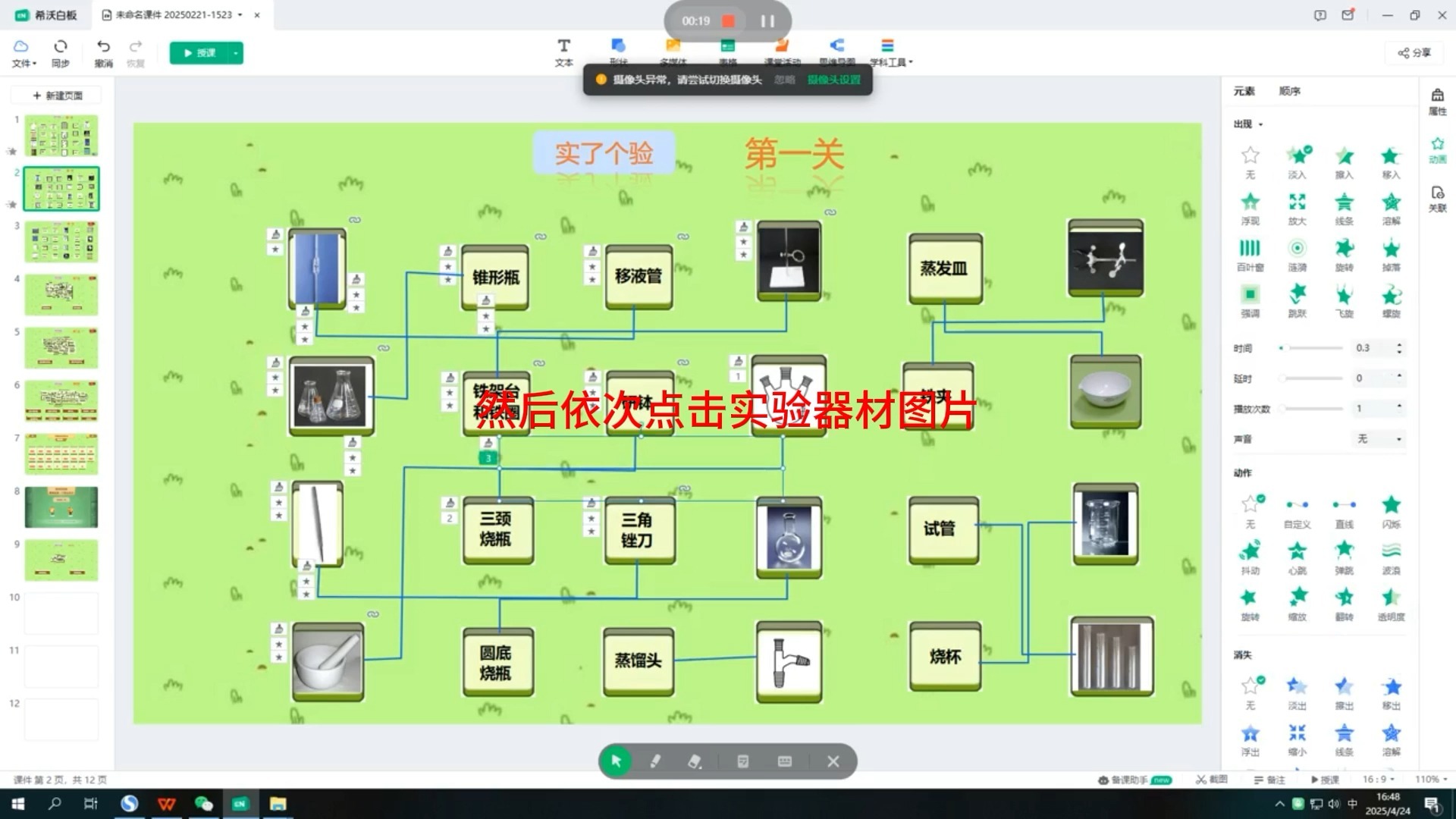Activate the pen tool in floating toolbar
1456x819 pixels.
[x=655, y=761]
